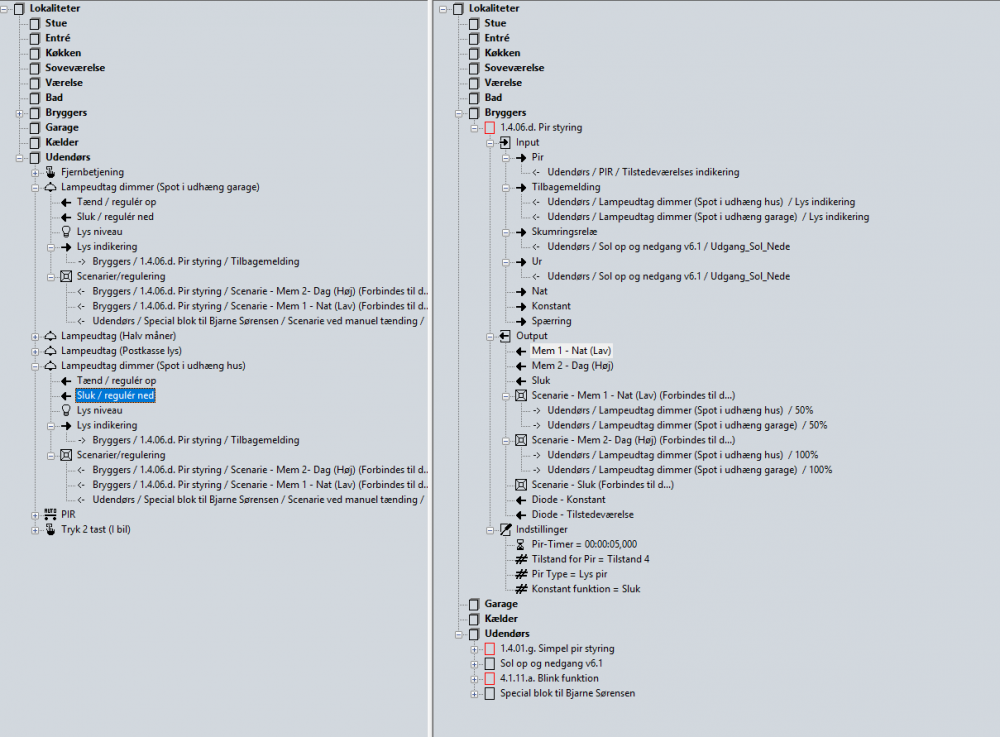Expand the Lampeudtag (Halv måner) node

point(35,336)
